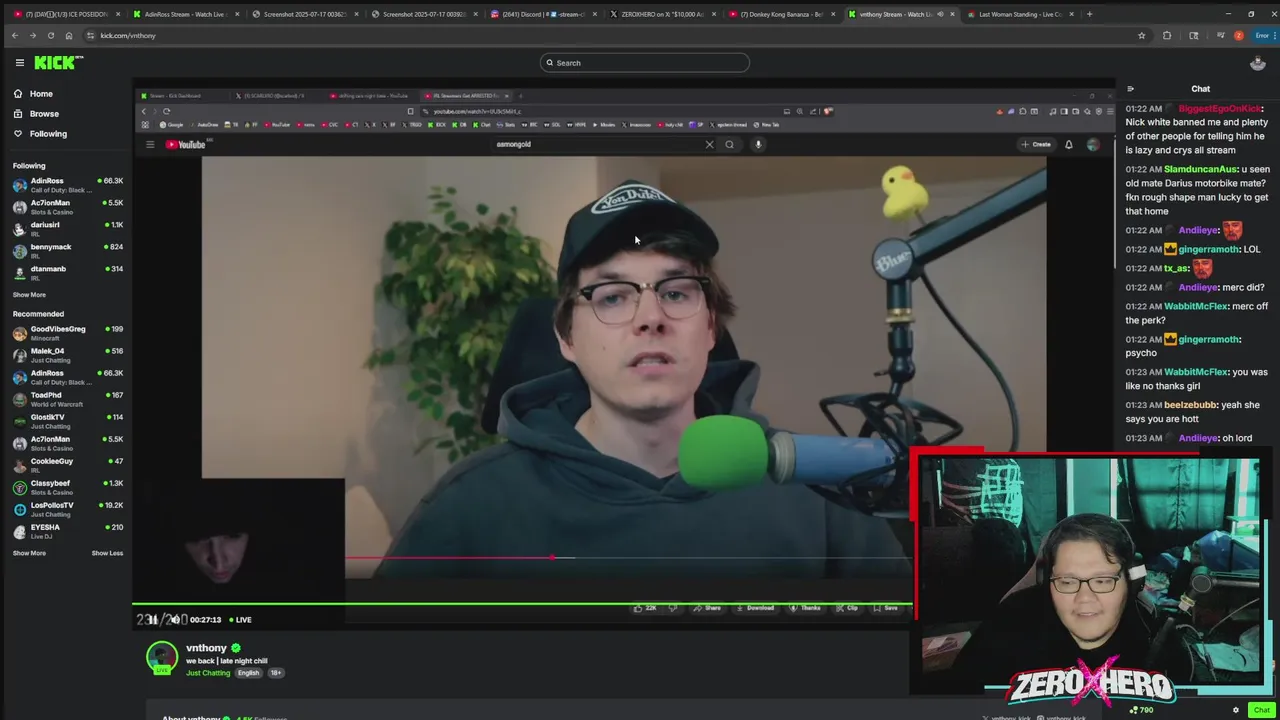Open the user profile avatar menu
The height and width of the screenshot is (720, 1280).
point(1258,63)
